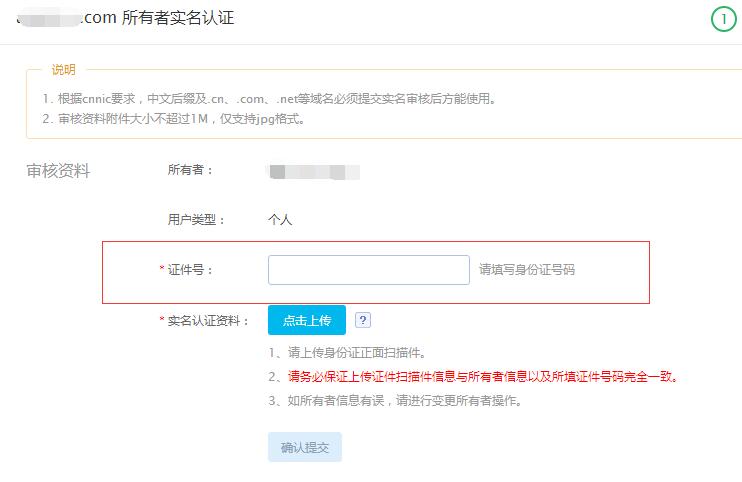Viewport: 742px width, 482px height.
Task: Click the 证件号 field label
Action: 190,270
